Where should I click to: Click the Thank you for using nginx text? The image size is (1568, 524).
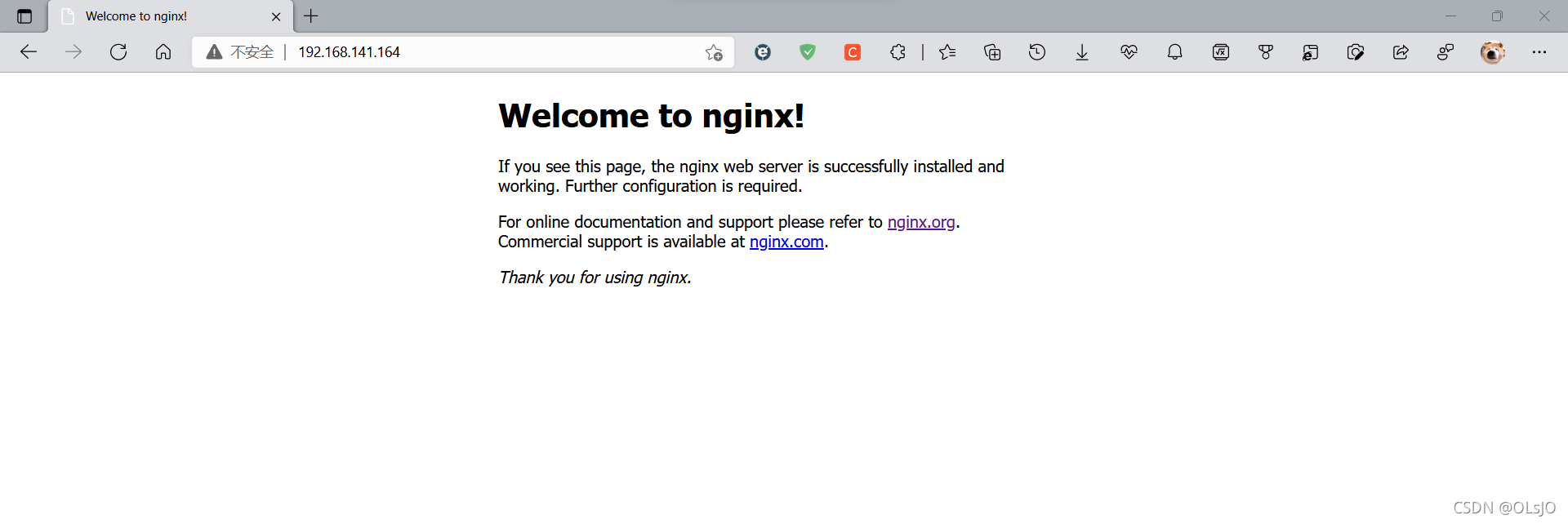pos(595,278)
